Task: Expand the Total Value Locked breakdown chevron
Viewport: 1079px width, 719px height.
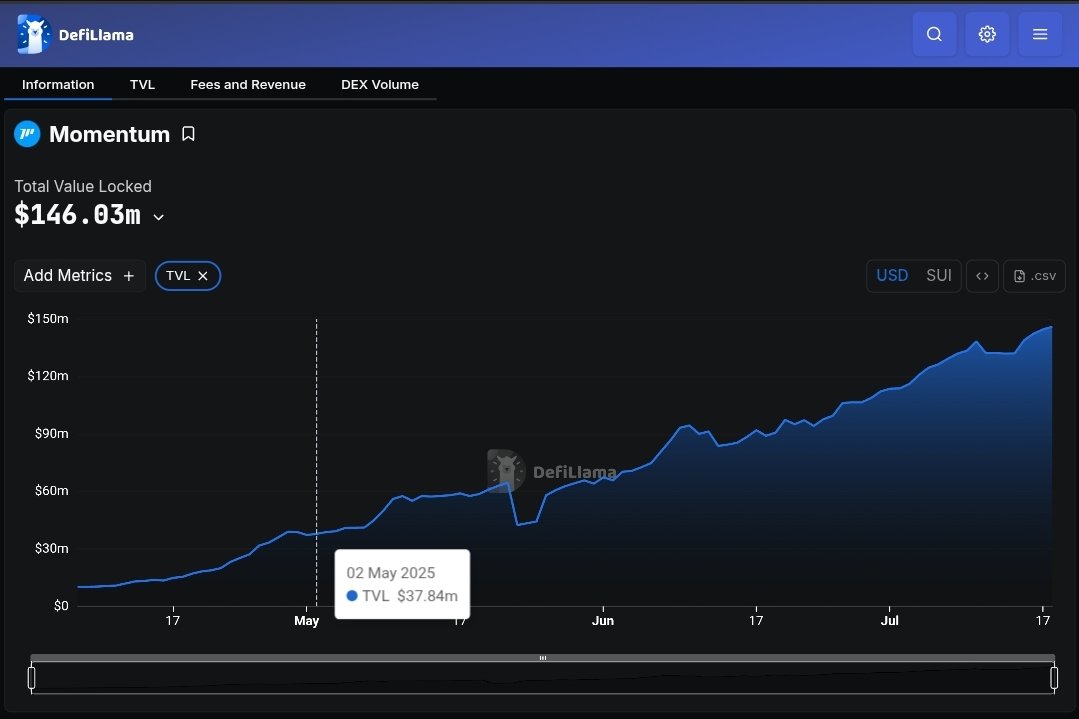Action: [x=158, y=217]
